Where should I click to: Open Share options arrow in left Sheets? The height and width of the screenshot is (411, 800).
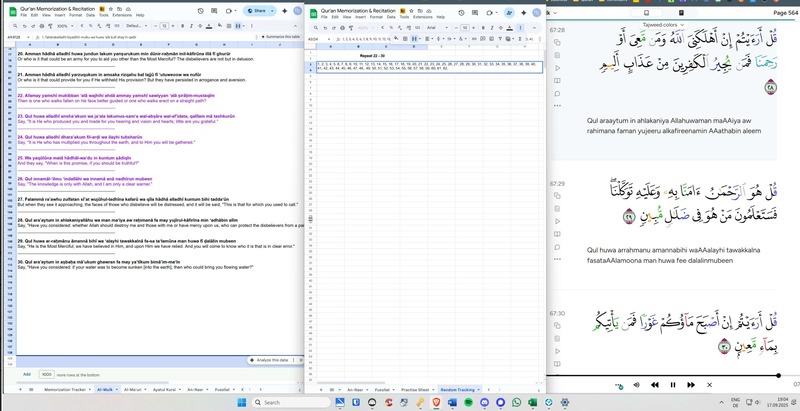coord(272,11)
